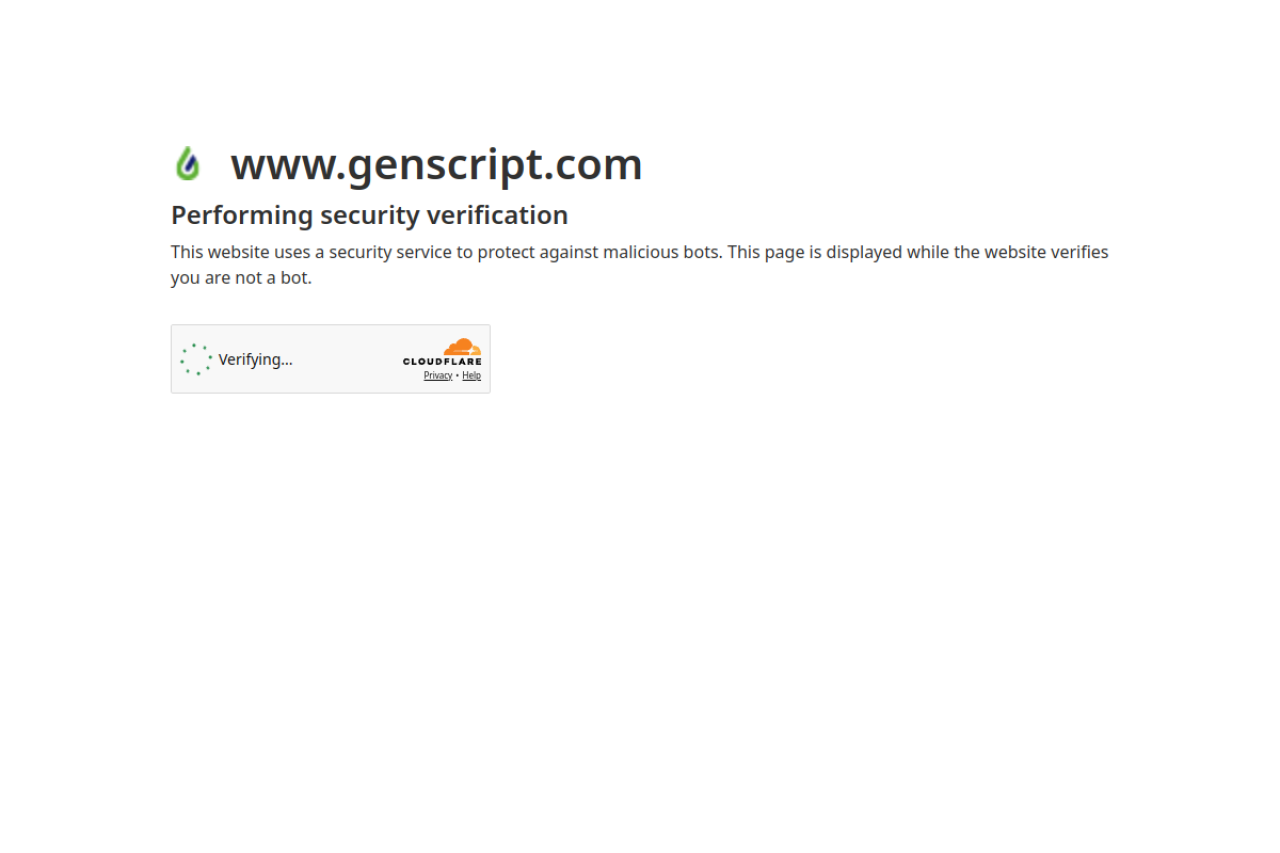Viewport: 1280px width, 853px height.
Task: Click the words "security service" in description
Action: pyautogui.click(x=390, y=252)
